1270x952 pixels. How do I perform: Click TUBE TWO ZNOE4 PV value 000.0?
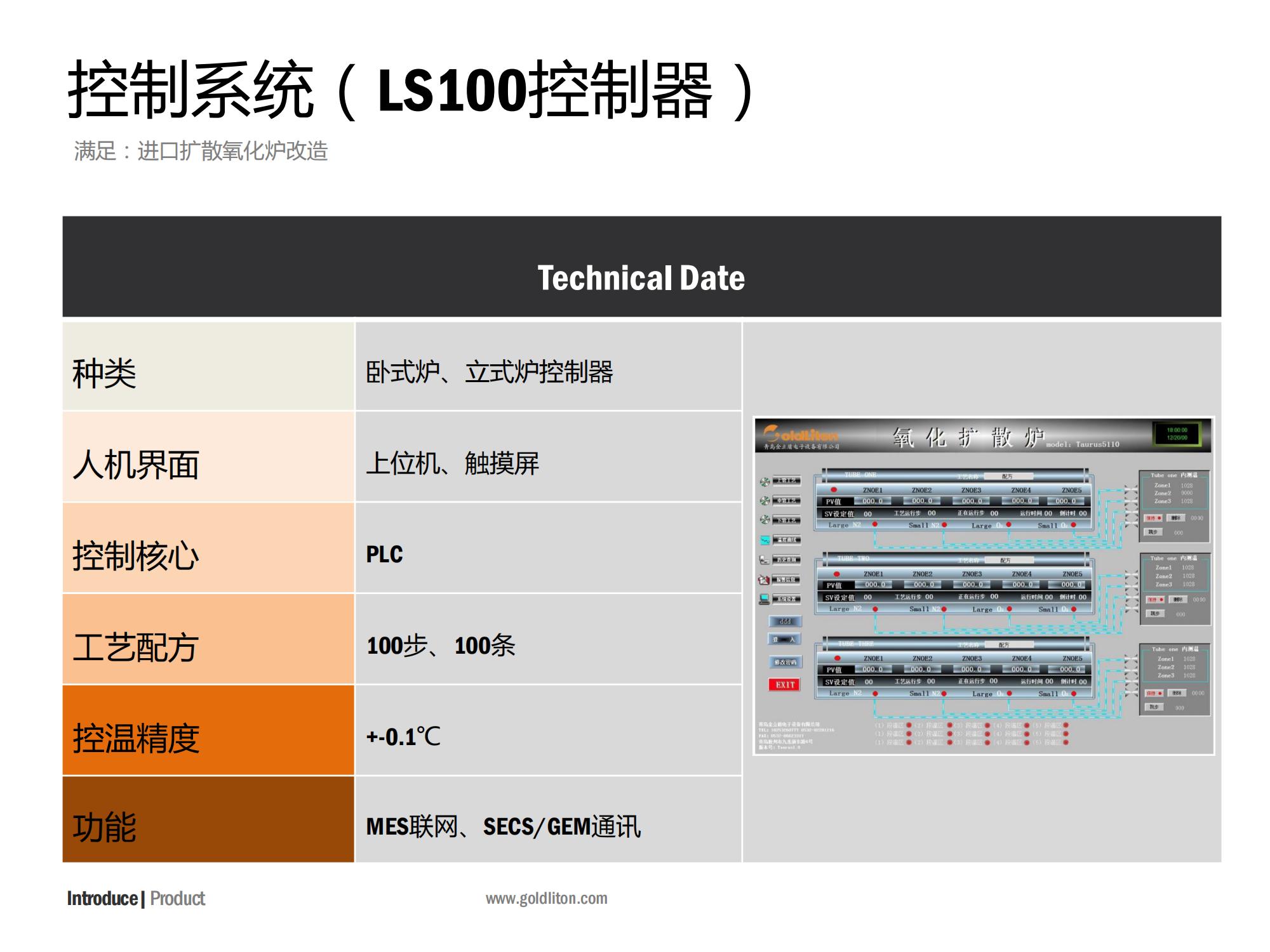tap(1022, 585)
